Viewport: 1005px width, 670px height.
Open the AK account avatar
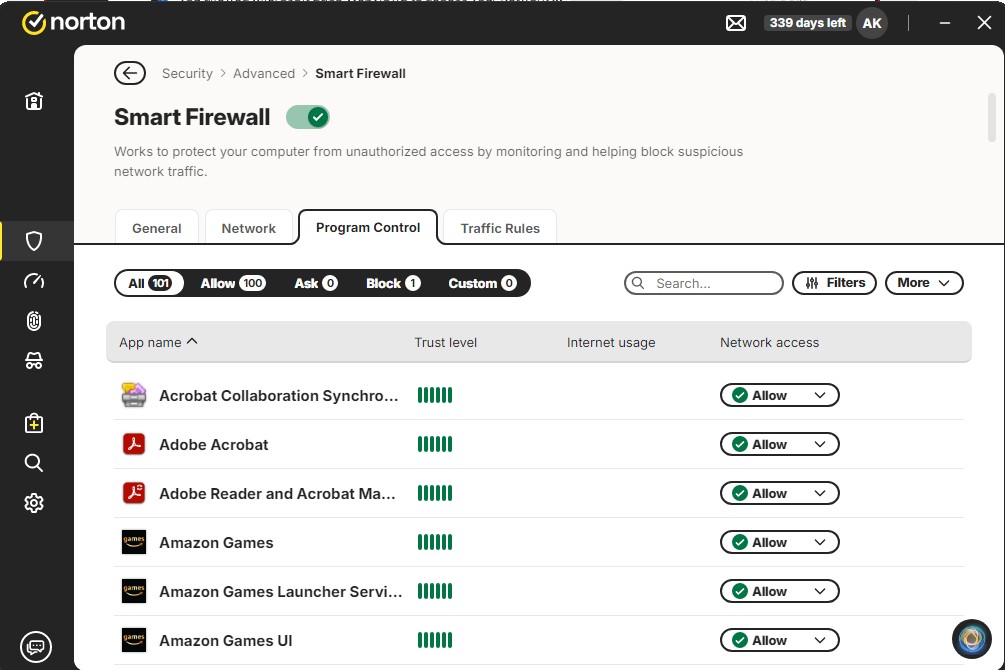pos(872,23)
